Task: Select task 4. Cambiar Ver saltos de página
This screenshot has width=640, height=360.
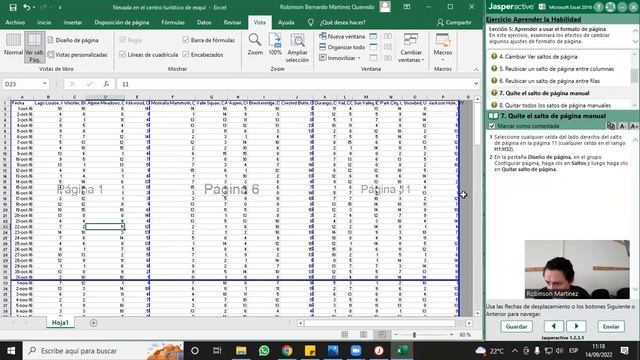Action: (x=538, y=57)
